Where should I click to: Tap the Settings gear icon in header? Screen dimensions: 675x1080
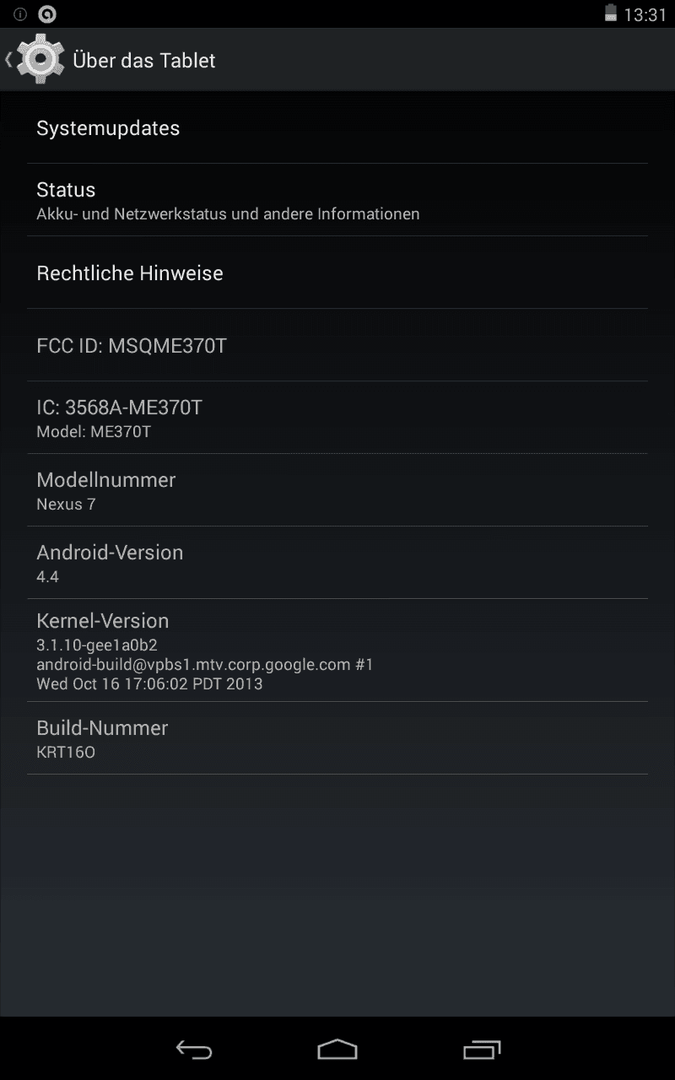tap(41, 59)
